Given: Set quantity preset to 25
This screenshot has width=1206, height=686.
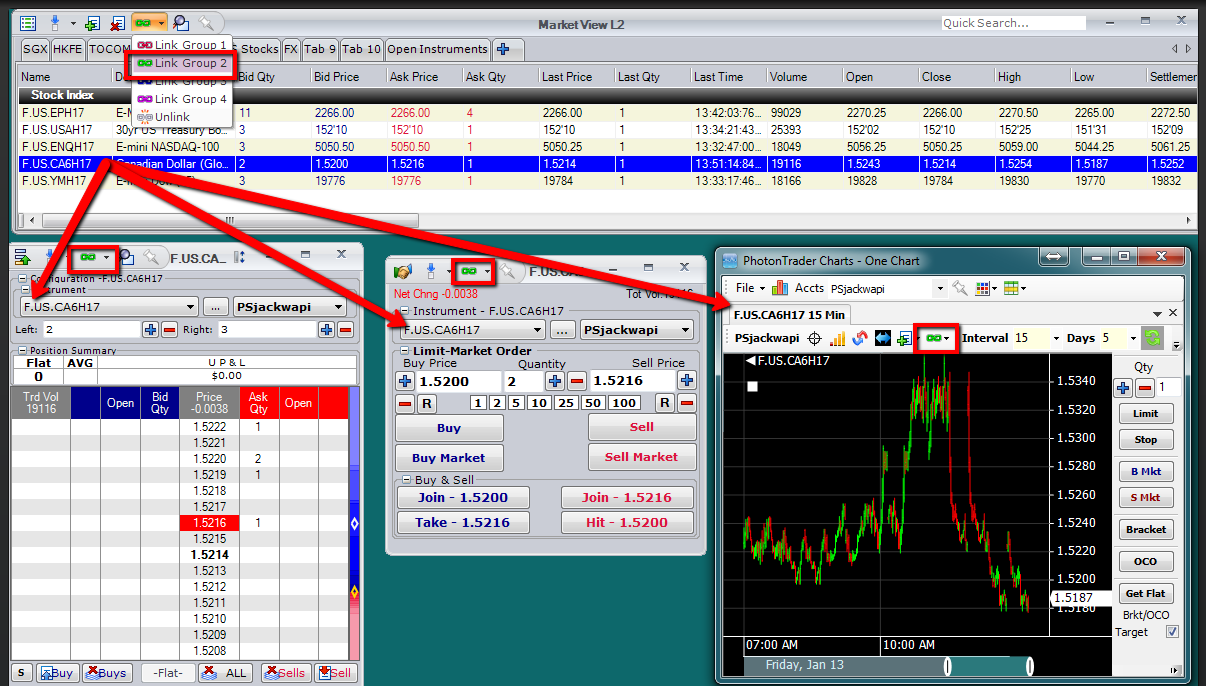Looking at the screenshot, I should [567, 403].
